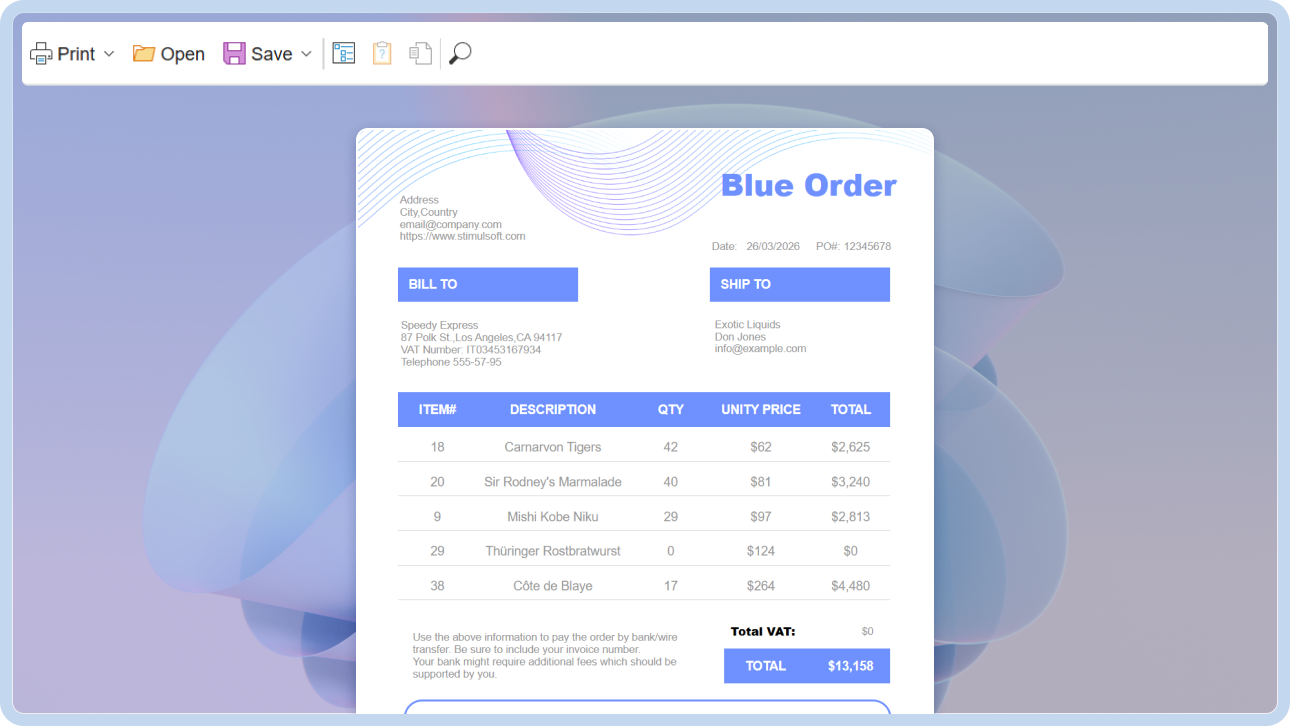The height and width of the screenshot is (726, 1290).
Task: Expand the Print options dropdown arrow
Action: [x=110, y=54]
